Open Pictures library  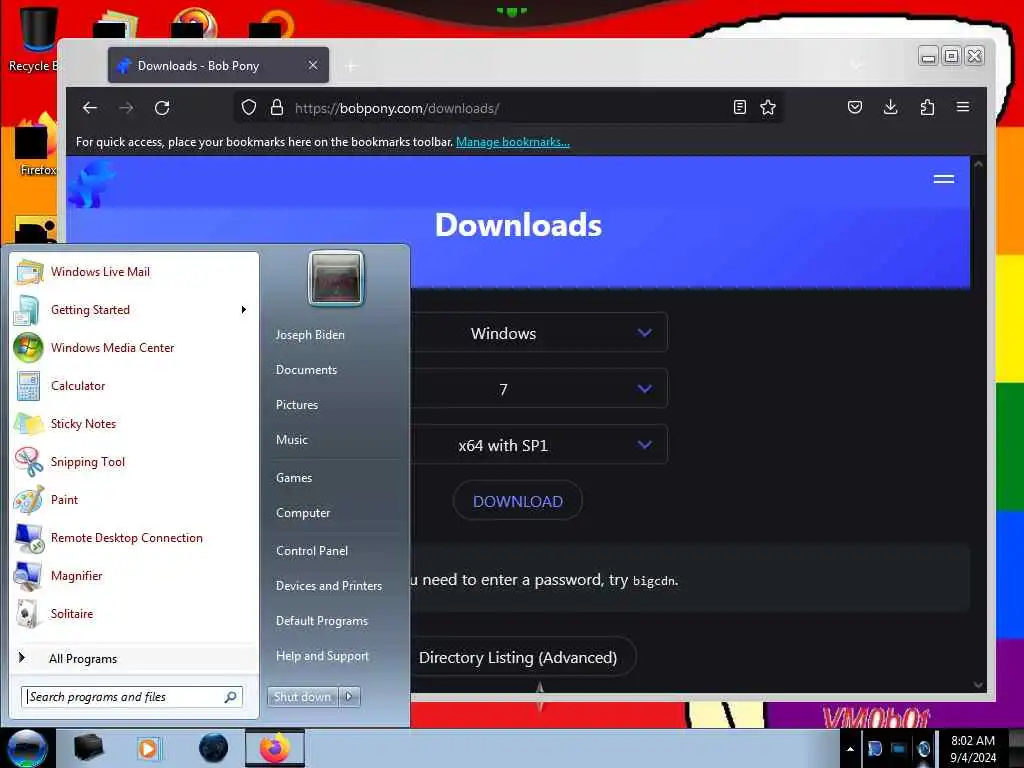(x=297, y=405)
